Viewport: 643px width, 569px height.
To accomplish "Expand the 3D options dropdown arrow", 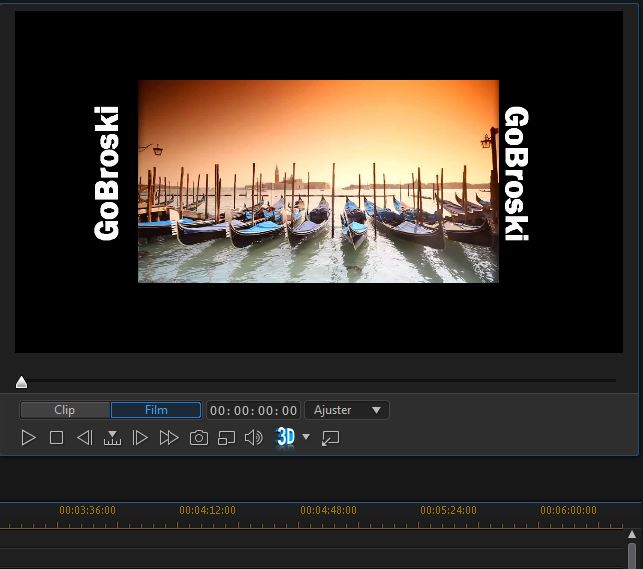I will 306,437.
